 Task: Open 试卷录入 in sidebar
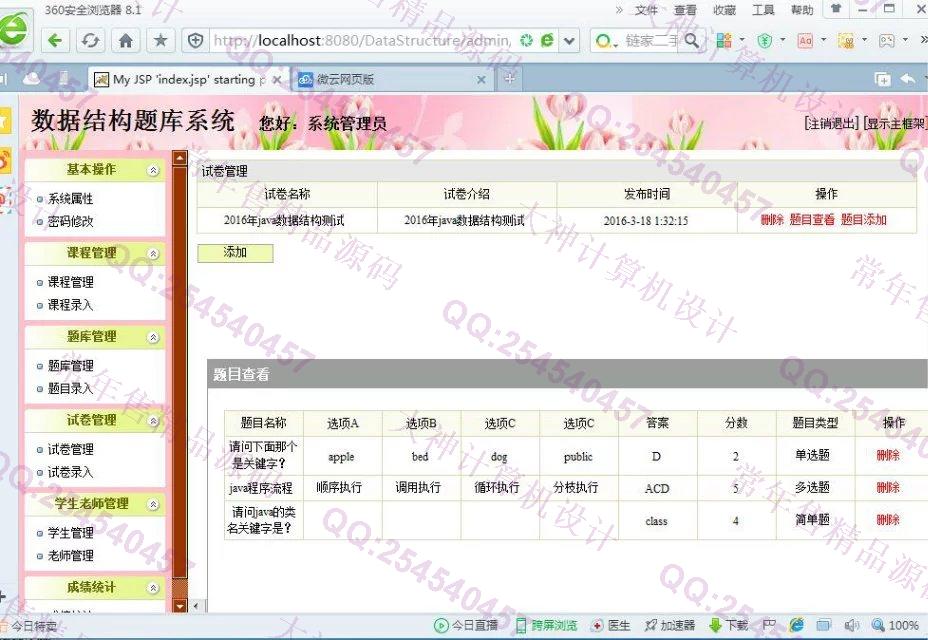(70, 472)
